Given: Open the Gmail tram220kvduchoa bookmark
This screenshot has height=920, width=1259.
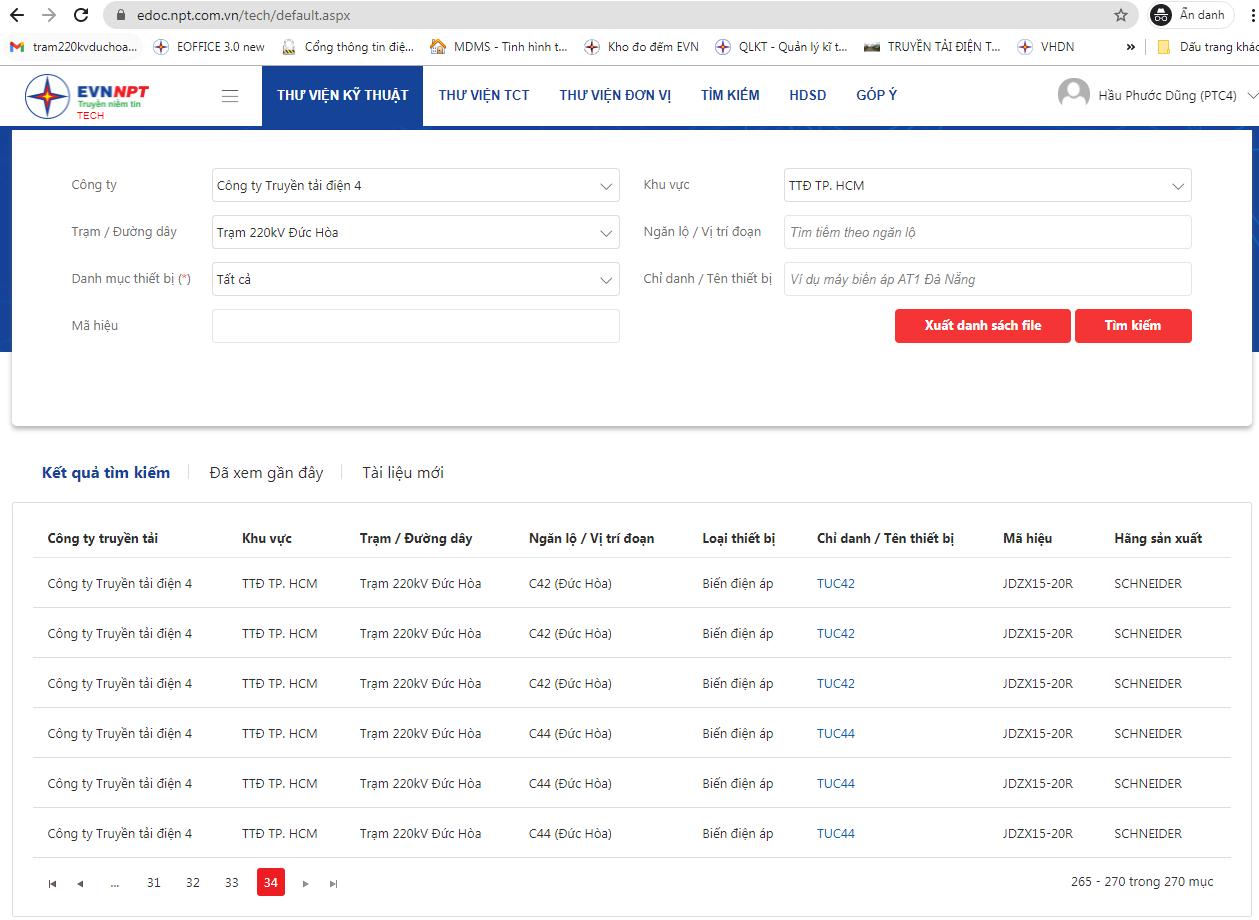Looking at the screenshot, I should click(74, 47).
